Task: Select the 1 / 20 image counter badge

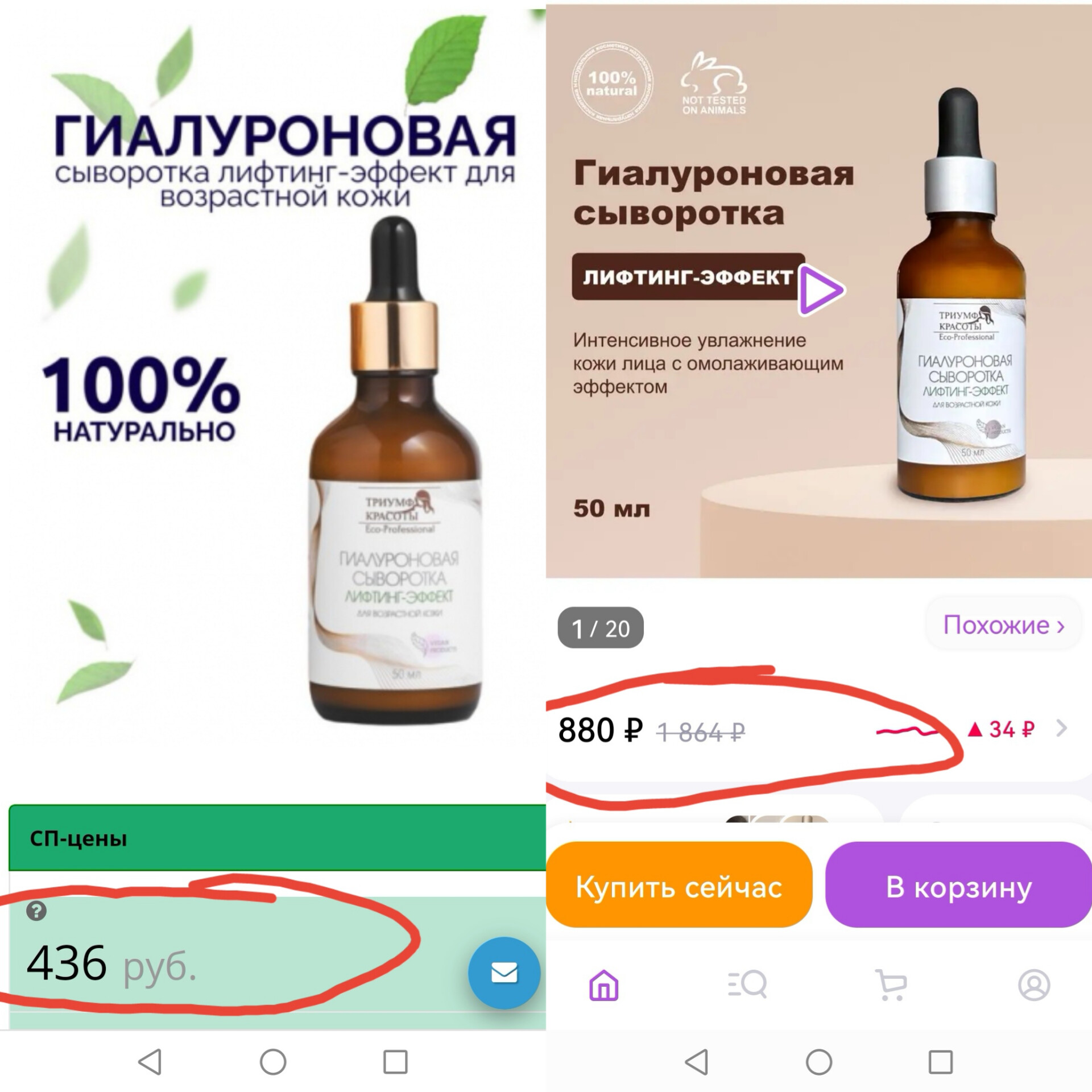Action: pyautogui.click(x=601, y=628)
